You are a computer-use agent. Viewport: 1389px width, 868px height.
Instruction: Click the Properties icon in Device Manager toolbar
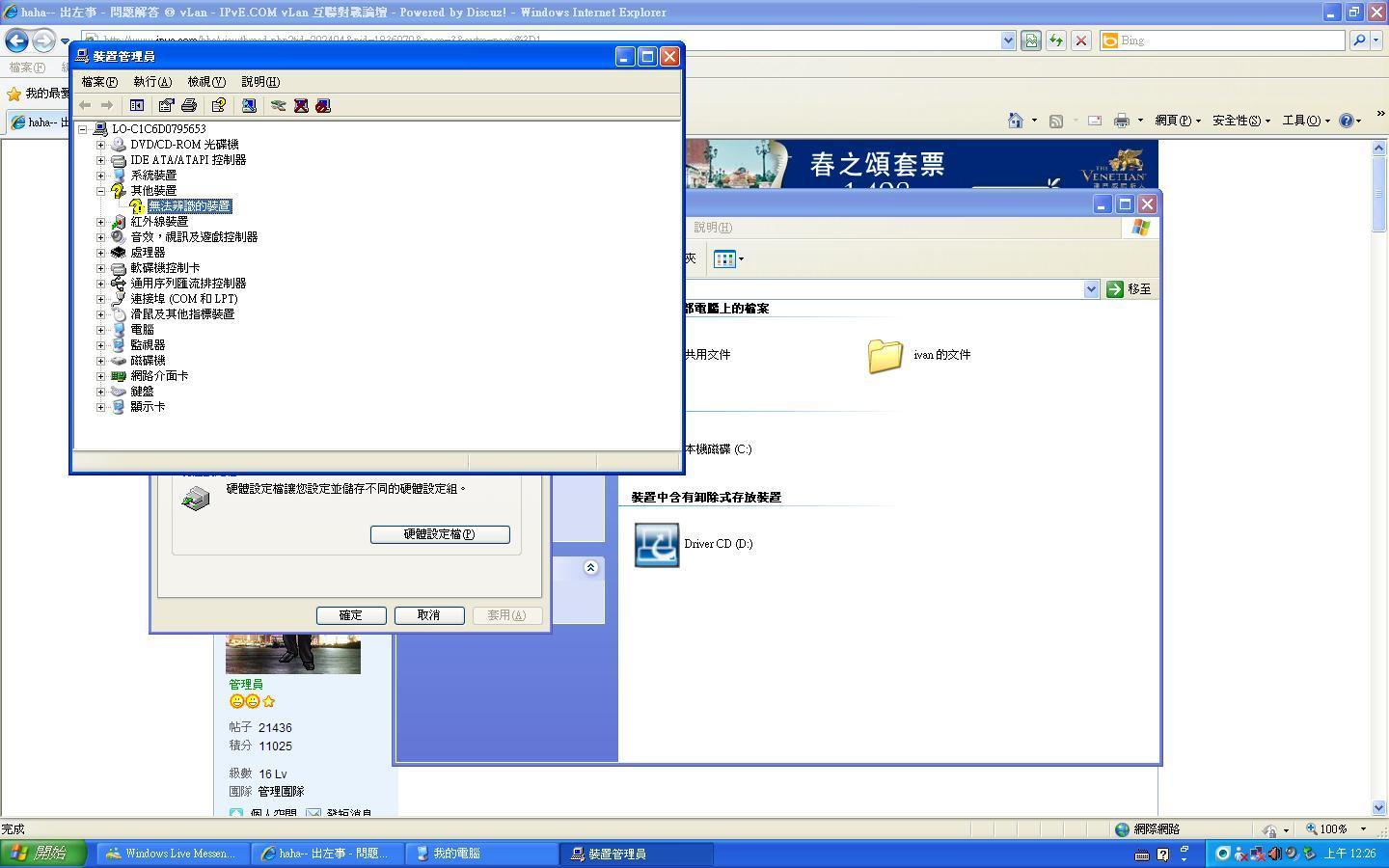pos(166,105)
